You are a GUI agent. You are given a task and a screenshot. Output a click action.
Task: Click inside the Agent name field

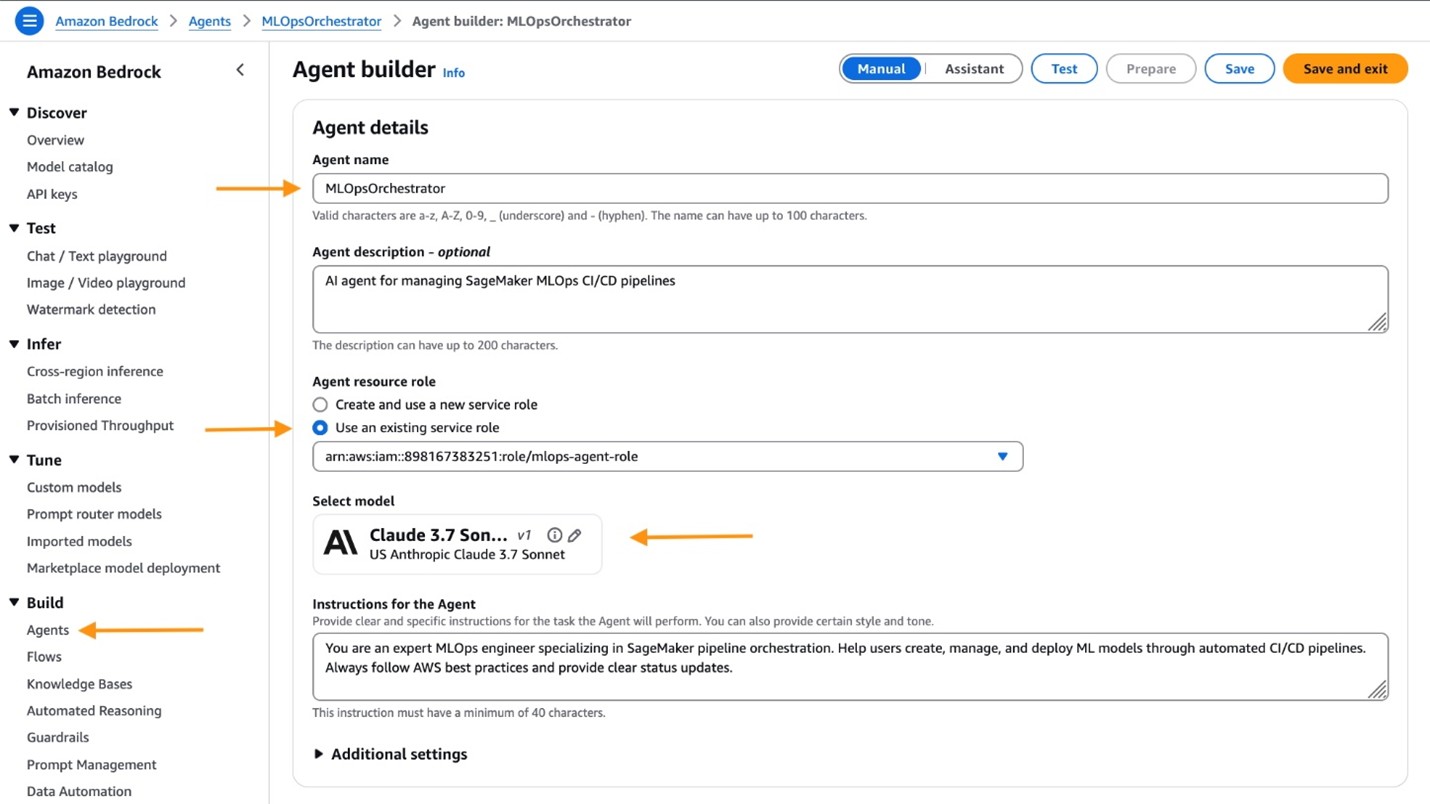click(850, 188)
